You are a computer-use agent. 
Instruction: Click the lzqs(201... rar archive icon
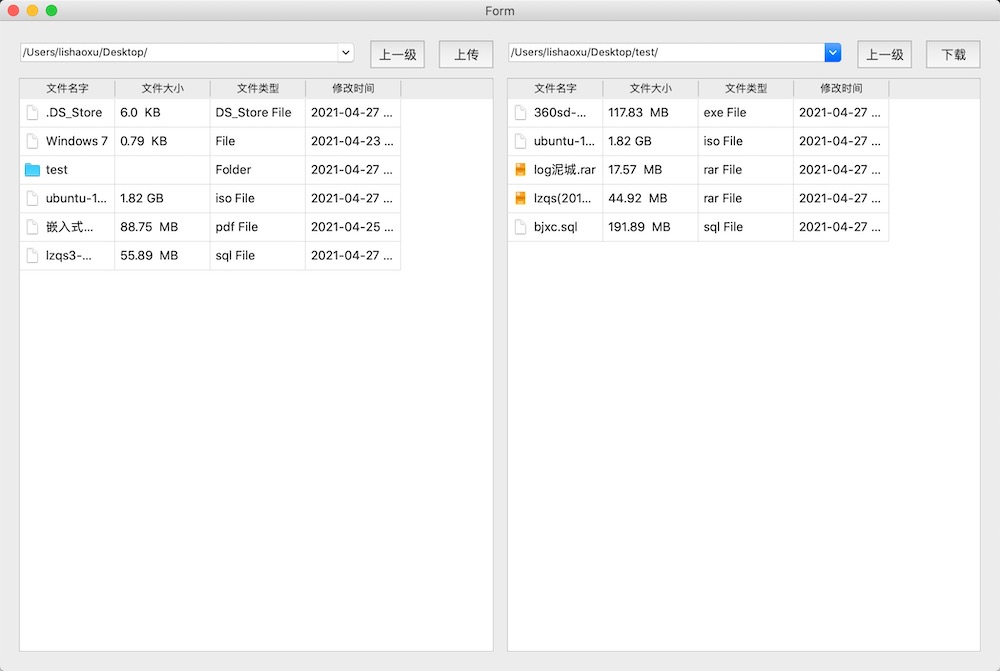point(520,198)
